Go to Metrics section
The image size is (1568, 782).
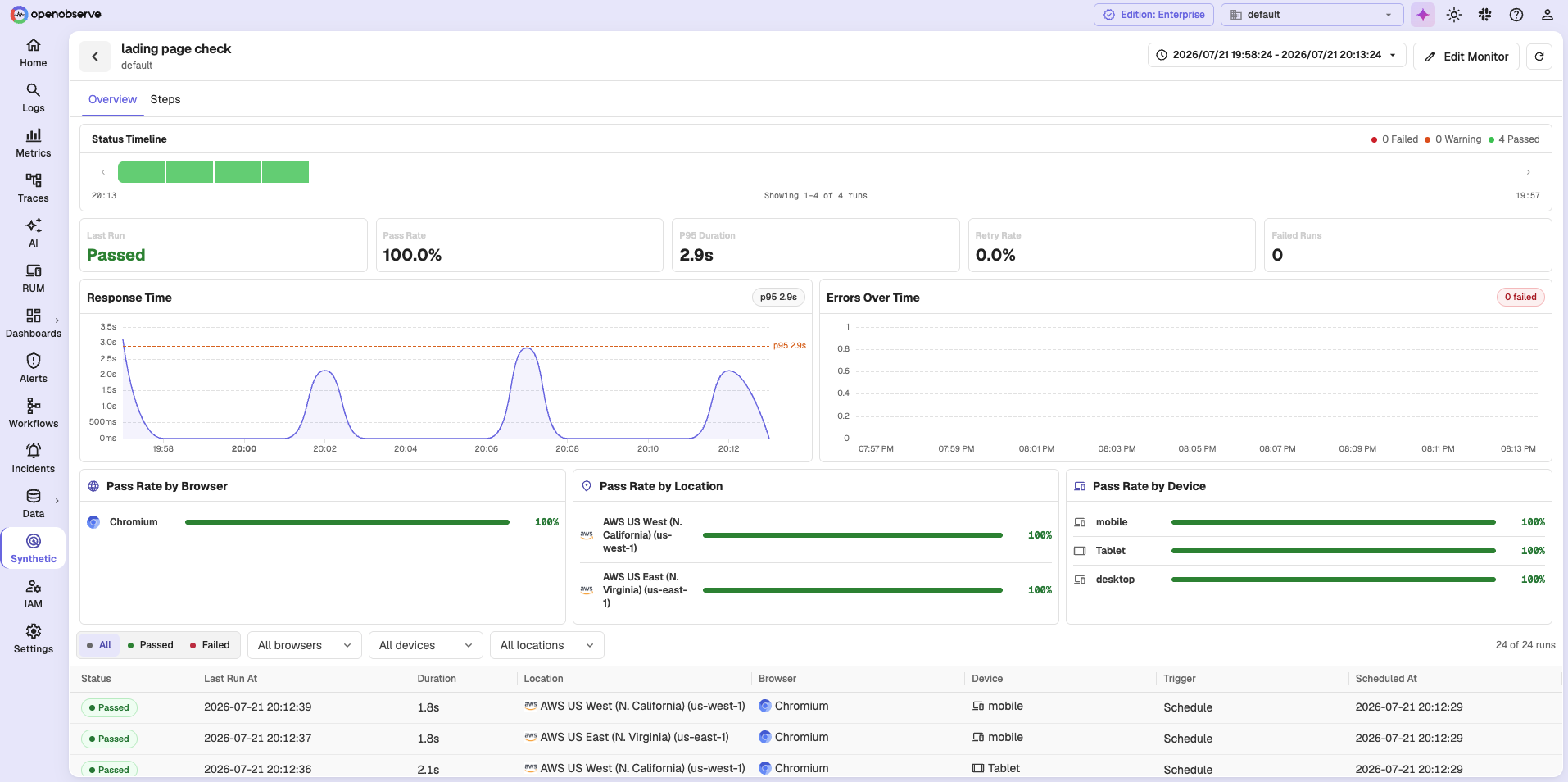(34, 143)
